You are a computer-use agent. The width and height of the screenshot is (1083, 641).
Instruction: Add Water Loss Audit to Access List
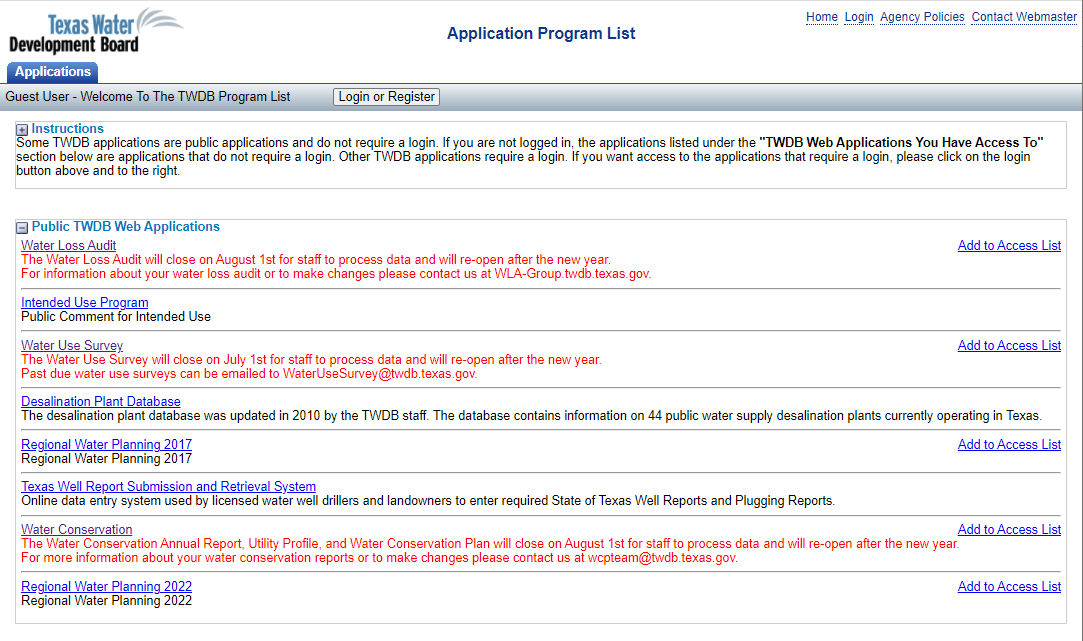[x=1009, y=245]
